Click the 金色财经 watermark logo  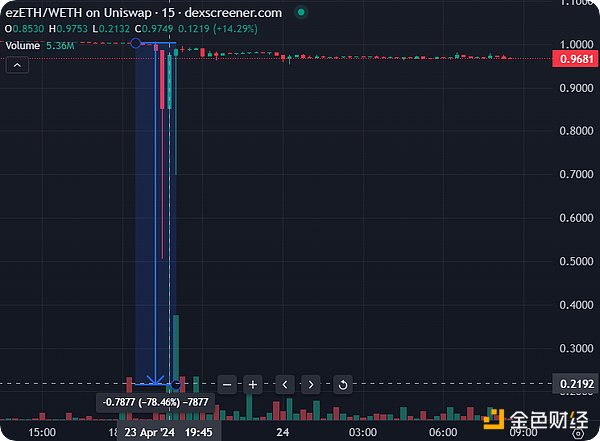[540, 421]
